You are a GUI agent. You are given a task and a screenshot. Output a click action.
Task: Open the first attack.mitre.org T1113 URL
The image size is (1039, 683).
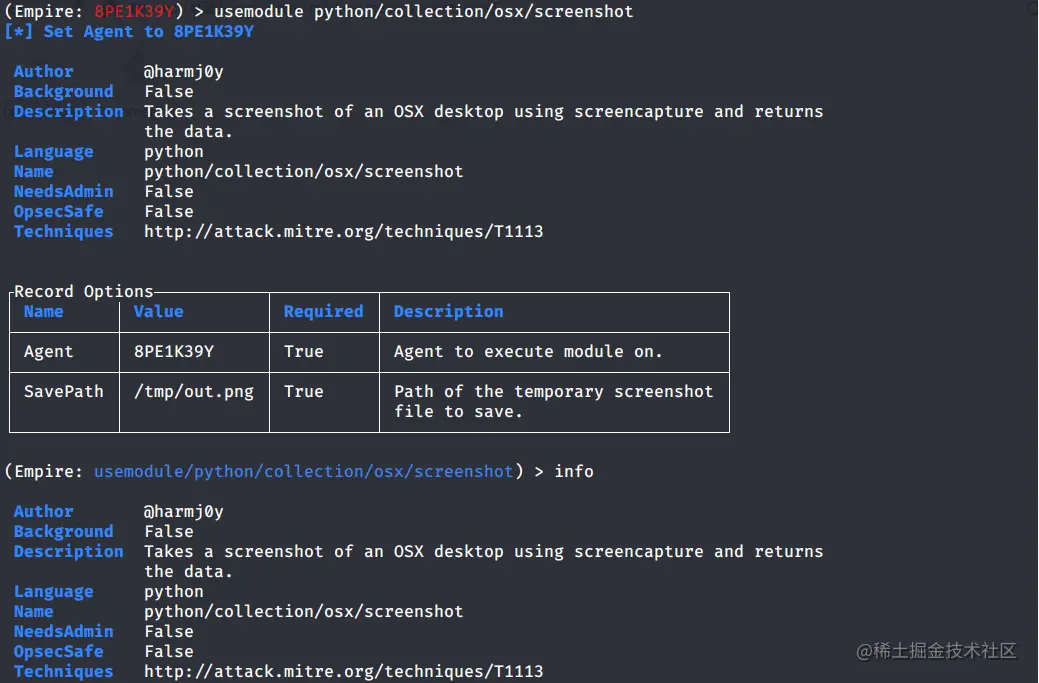pyautogui.click(x=343, y=231)
